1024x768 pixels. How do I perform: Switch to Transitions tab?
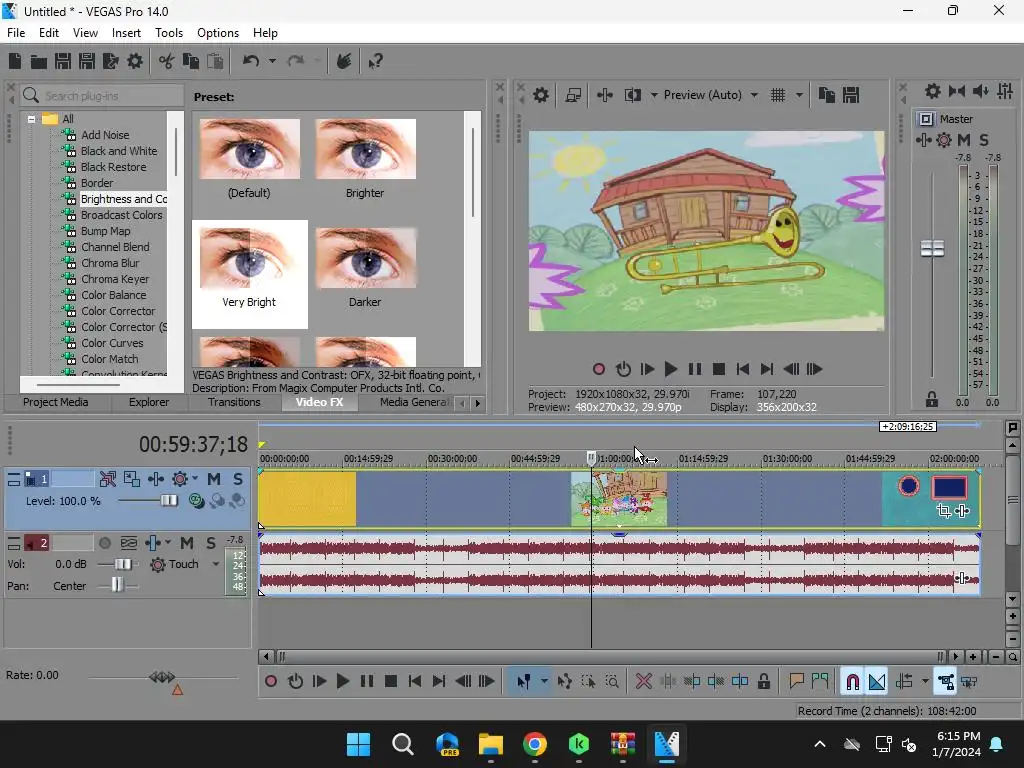(234, 402)
